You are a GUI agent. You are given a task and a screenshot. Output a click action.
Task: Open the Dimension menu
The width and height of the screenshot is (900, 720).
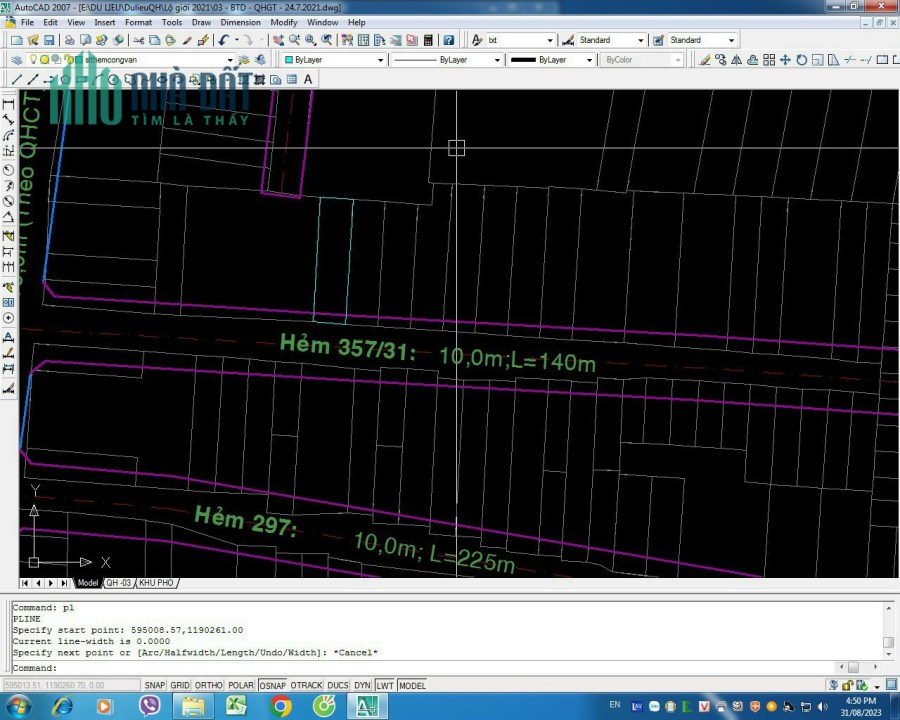(x=240, y=22)
